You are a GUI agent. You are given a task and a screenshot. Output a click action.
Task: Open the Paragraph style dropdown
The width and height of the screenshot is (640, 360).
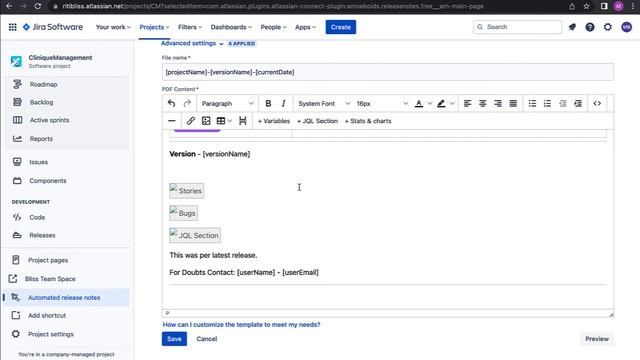pyautogui.click(x=227, y=103)
